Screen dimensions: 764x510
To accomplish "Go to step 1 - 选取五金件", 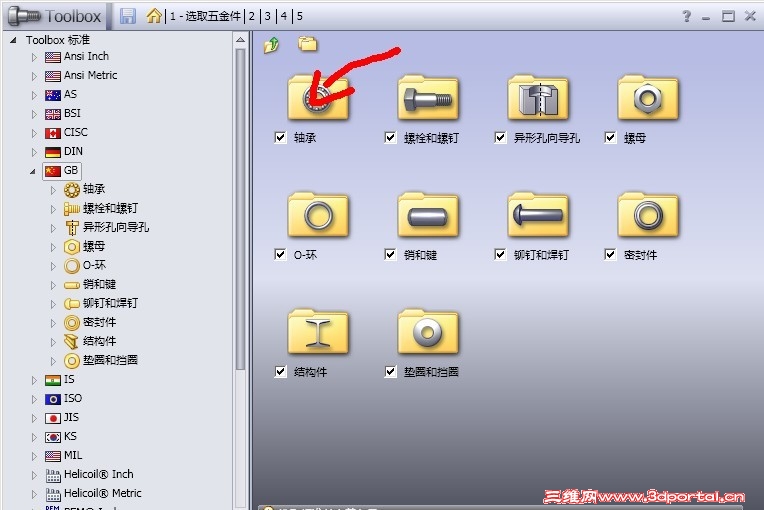I will click(x=206, y=17).
